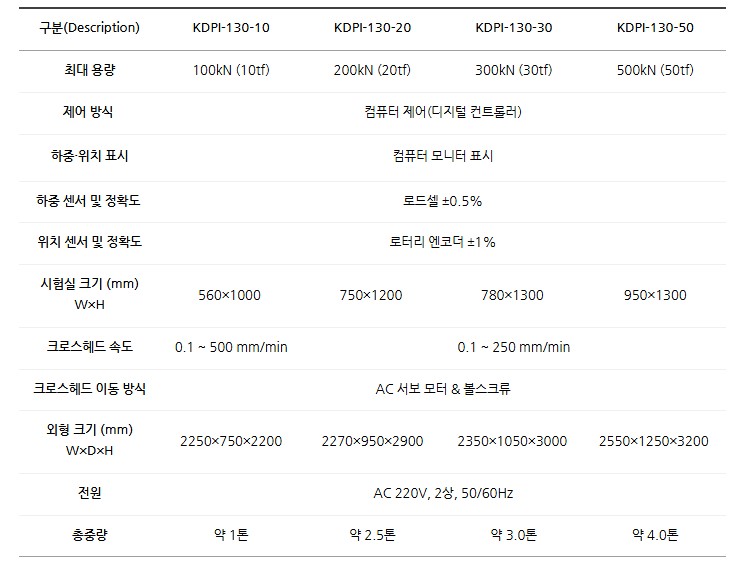733x565 pixels.
Task: Click the KDPI-130-30 column heading
Action: pos(514,27)
